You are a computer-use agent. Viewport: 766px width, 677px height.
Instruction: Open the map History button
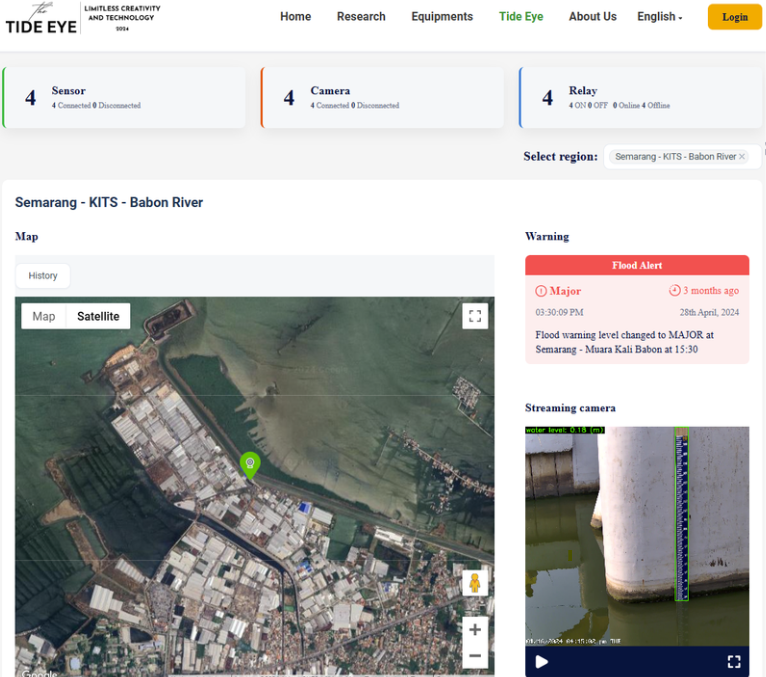point(43,275)
